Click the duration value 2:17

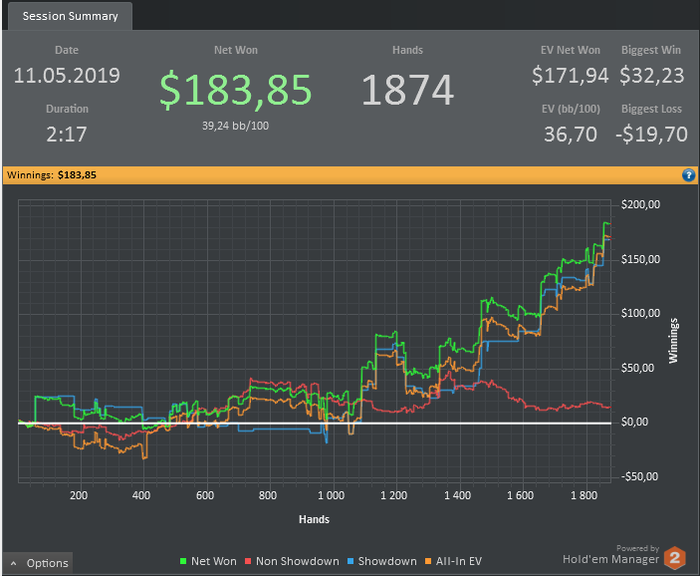coord(67,134)
